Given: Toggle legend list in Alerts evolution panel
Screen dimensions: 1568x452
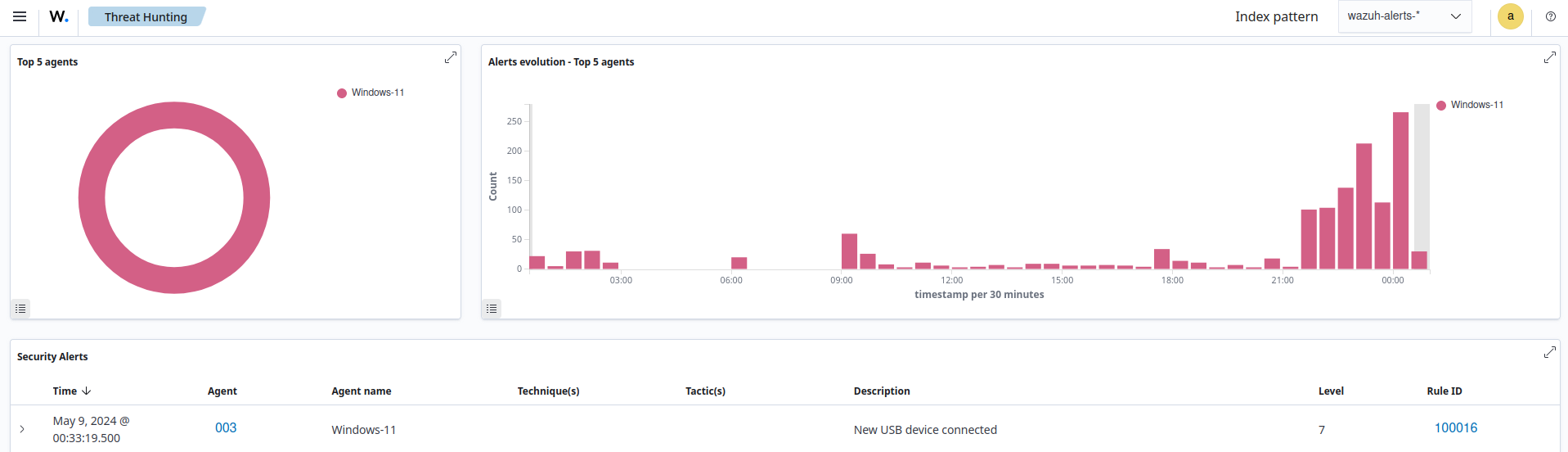Looking at the screenshot, I should tap(492, 309).
